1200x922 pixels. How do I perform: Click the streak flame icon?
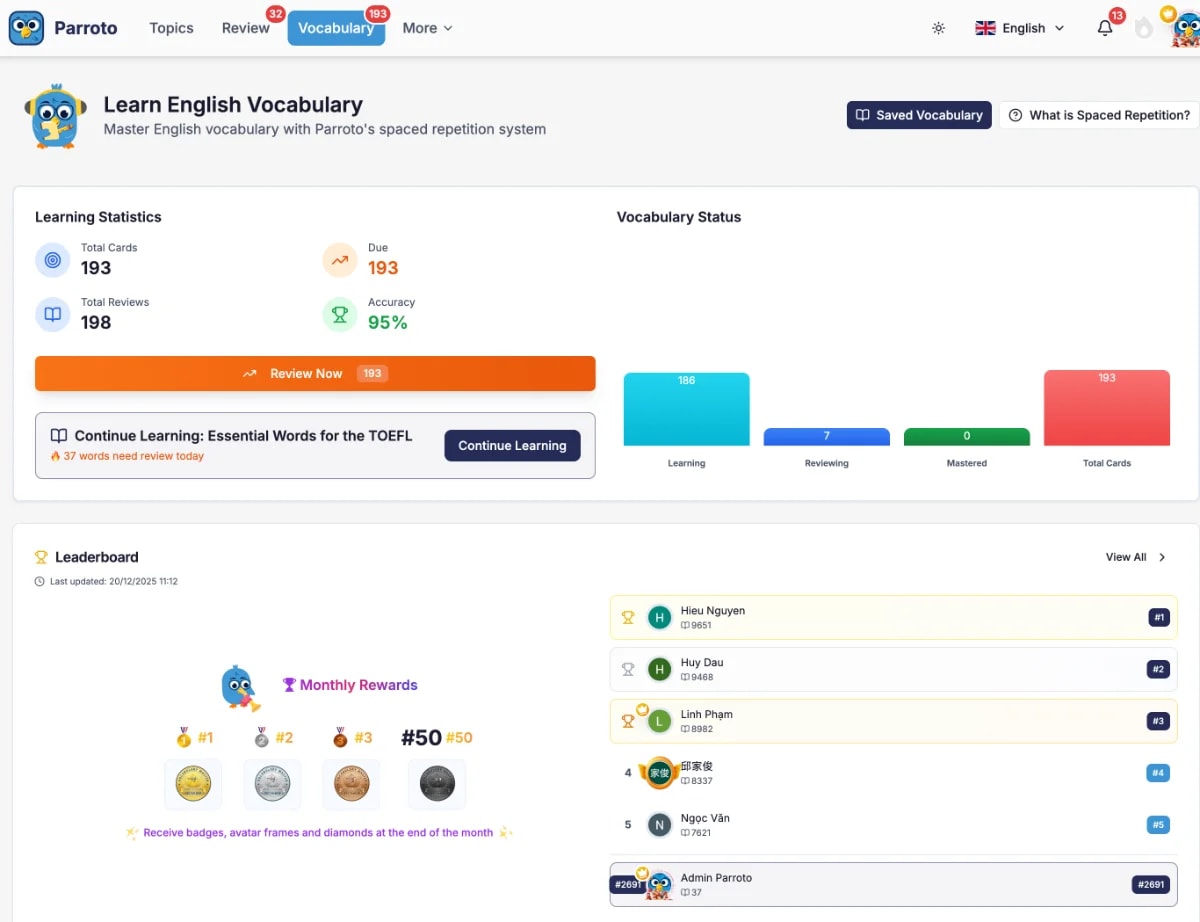(x=1144, y=29)
